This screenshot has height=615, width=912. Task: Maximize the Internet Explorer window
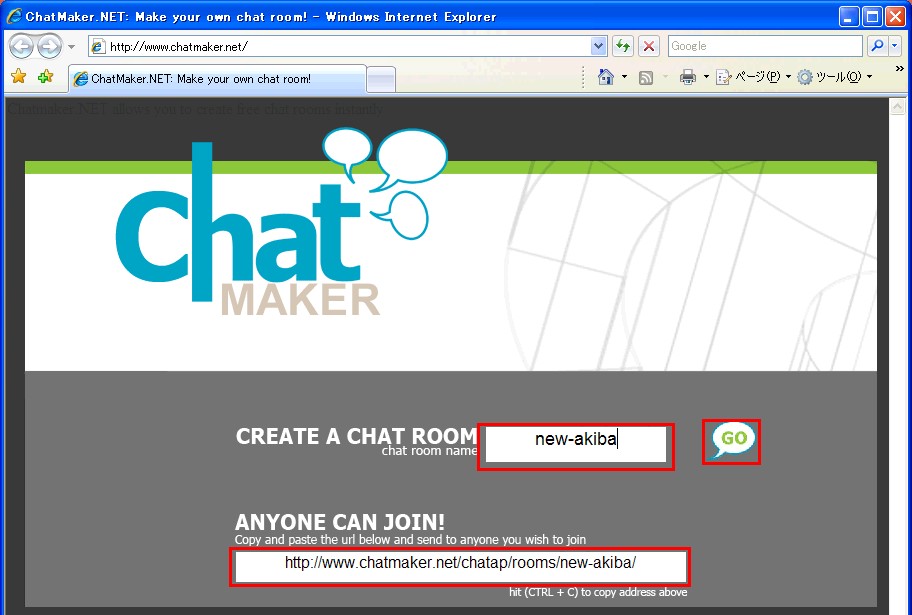tap(872, 16)
